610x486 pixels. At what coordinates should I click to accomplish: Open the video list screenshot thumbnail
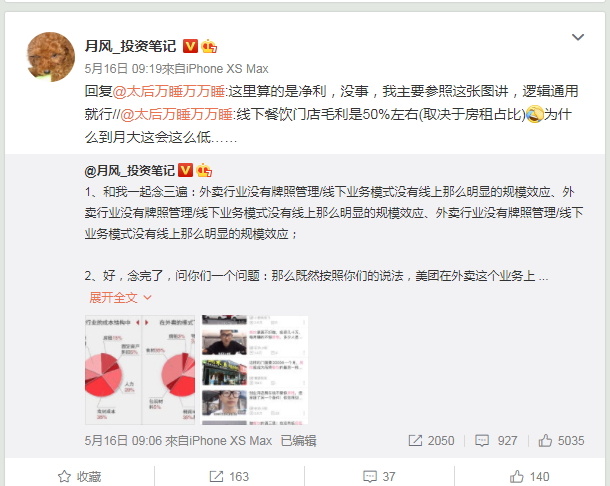coord(255,370)
